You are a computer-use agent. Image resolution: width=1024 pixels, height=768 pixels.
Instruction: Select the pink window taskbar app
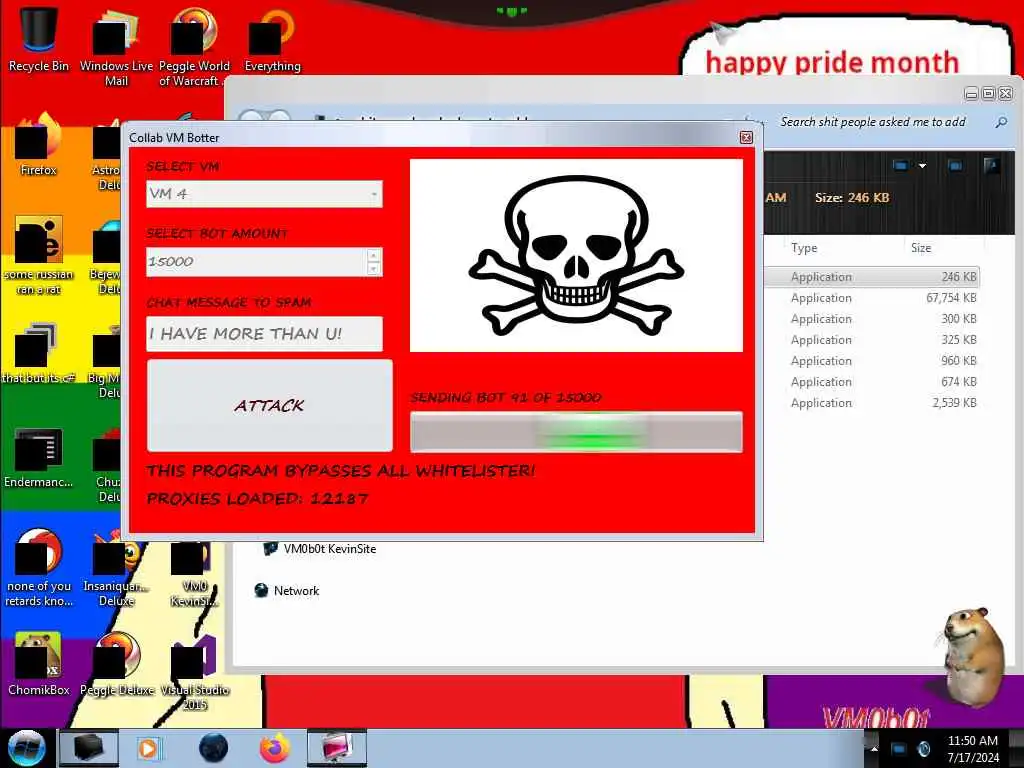[x=336, y=748]
